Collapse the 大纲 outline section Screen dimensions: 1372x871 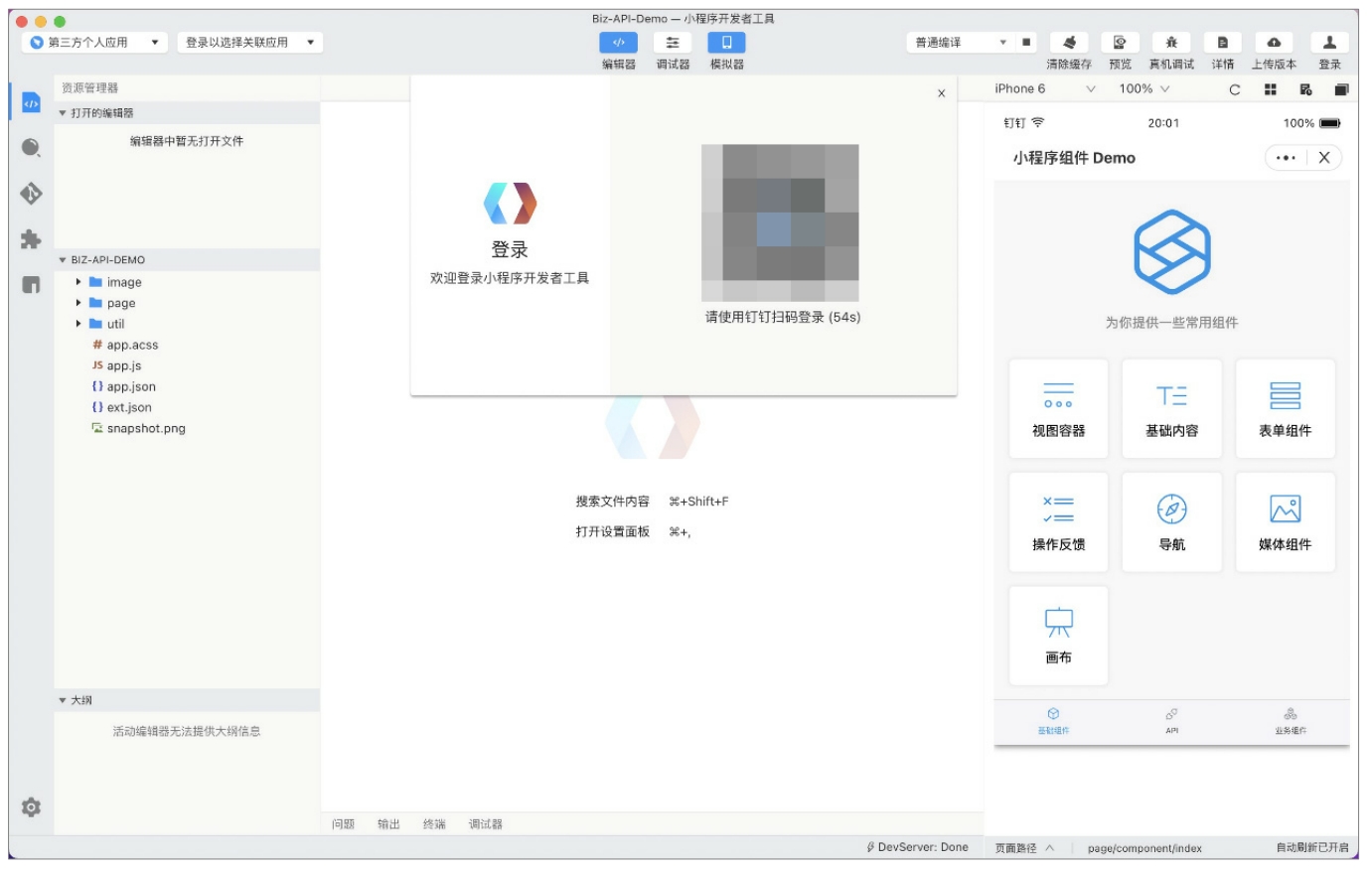[187, 700]
